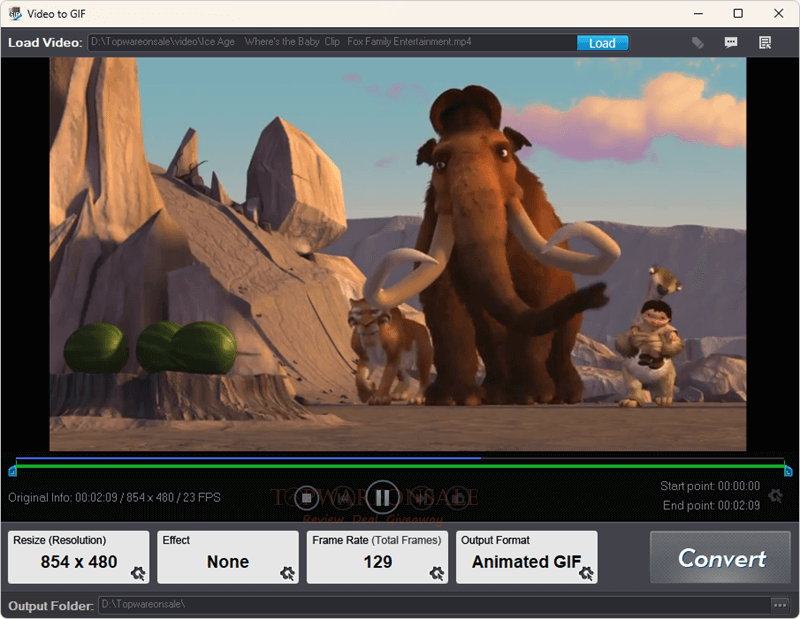Click the Effect gear icon
The width and height of the screenshot is (800, 619).
pos(287,573)
